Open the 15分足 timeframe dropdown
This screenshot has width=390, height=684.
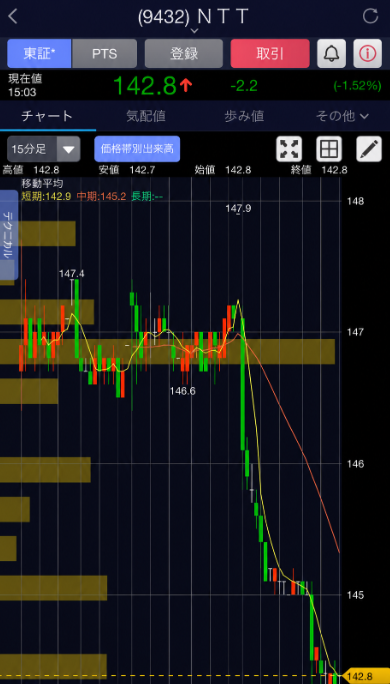[x=44, y=149]
